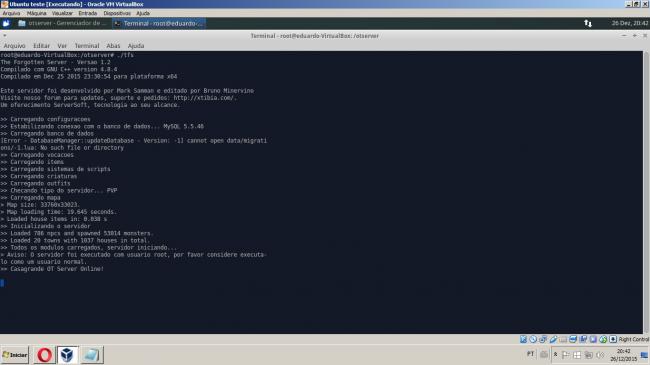Show hidden tray icons arrow
Image resolution: width=650 pixels, height=365 pixels.
point(555,354)
